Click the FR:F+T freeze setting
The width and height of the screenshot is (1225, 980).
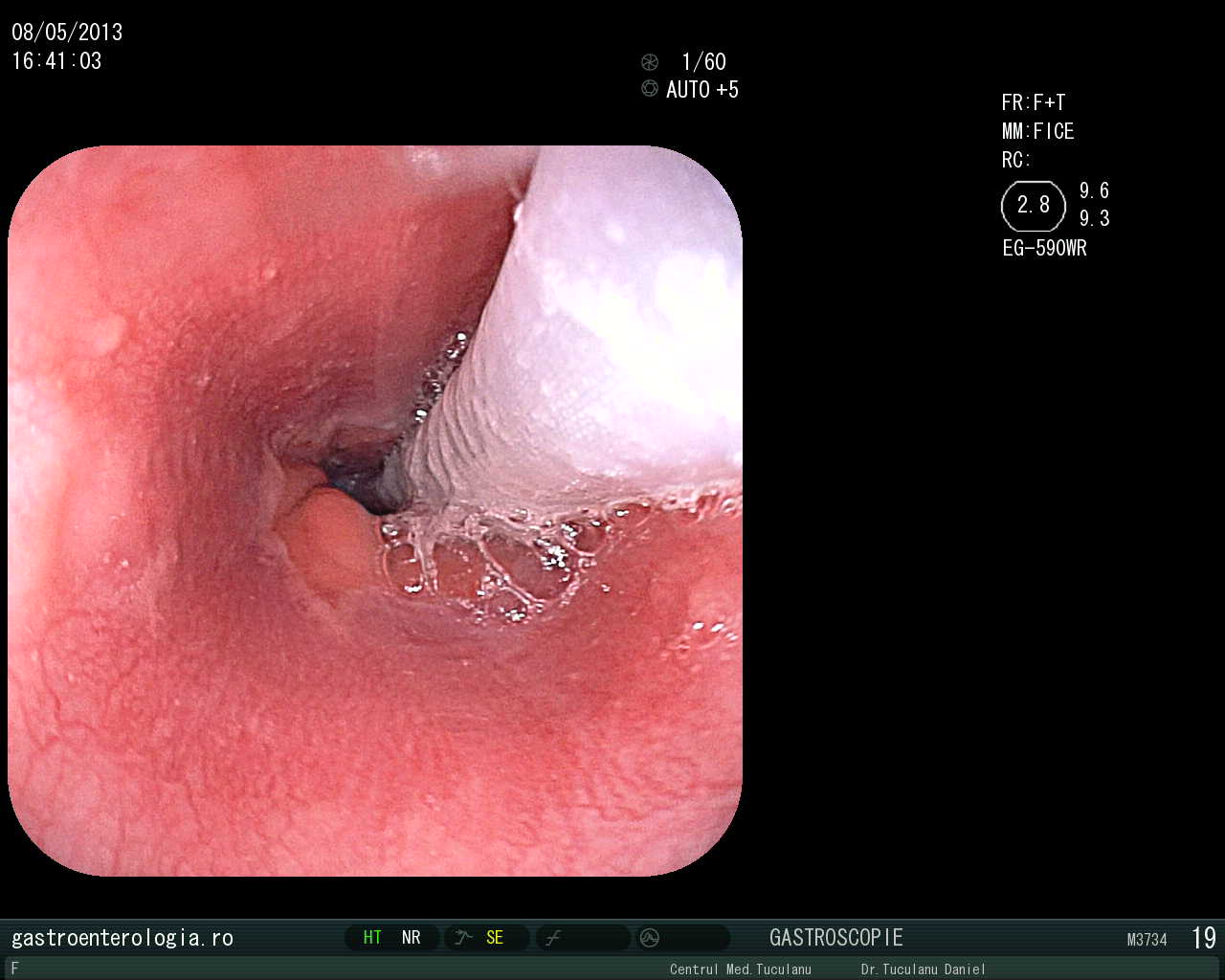(1034, 103)
